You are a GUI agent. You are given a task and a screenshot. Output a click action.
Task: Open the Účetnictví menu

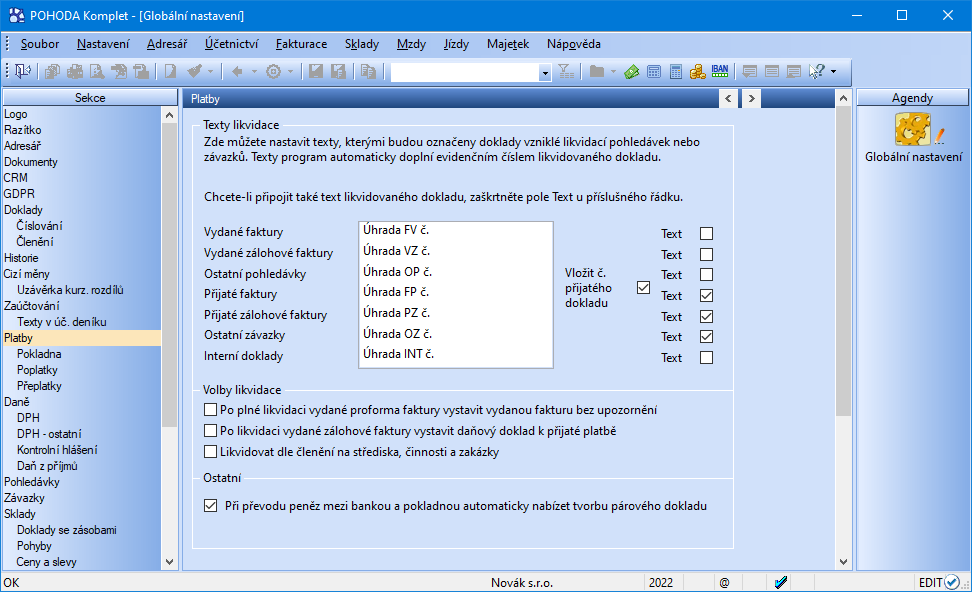[232, 44]
